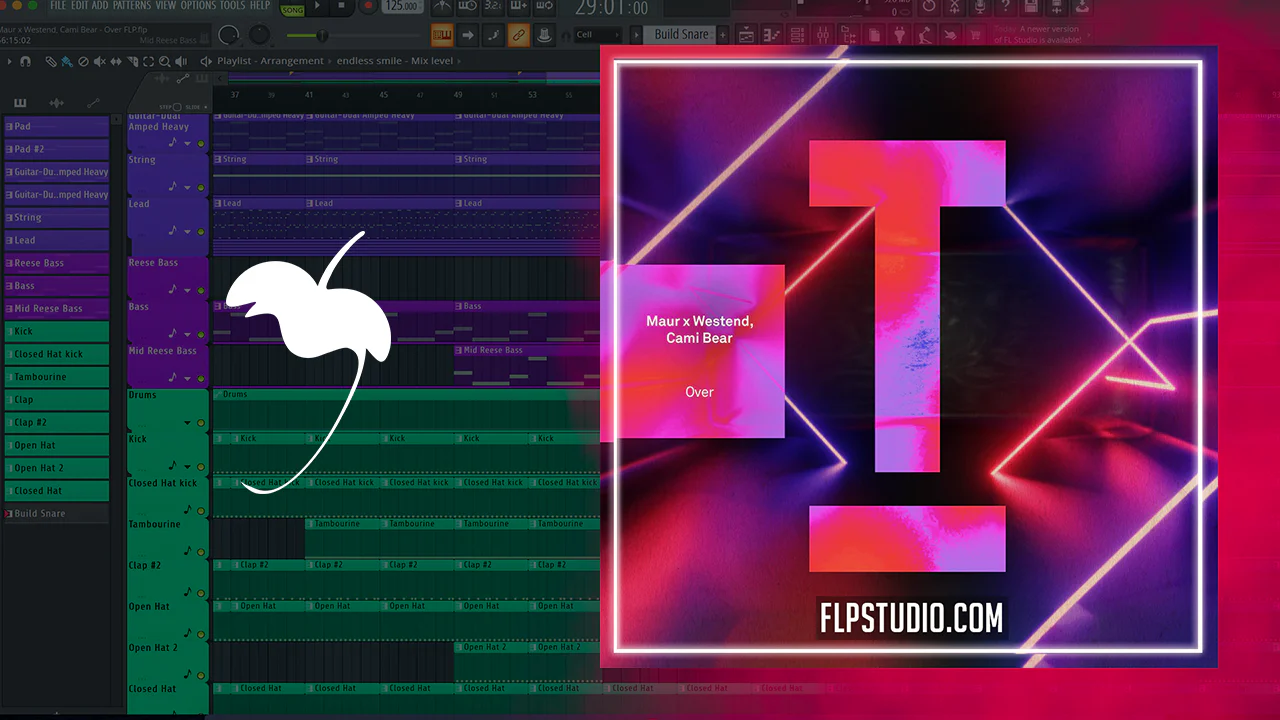Image resolution: width=1280 pixels, height=720 pixels.
Task: Open the EDIT menu
Action: (x=79, y=5)
